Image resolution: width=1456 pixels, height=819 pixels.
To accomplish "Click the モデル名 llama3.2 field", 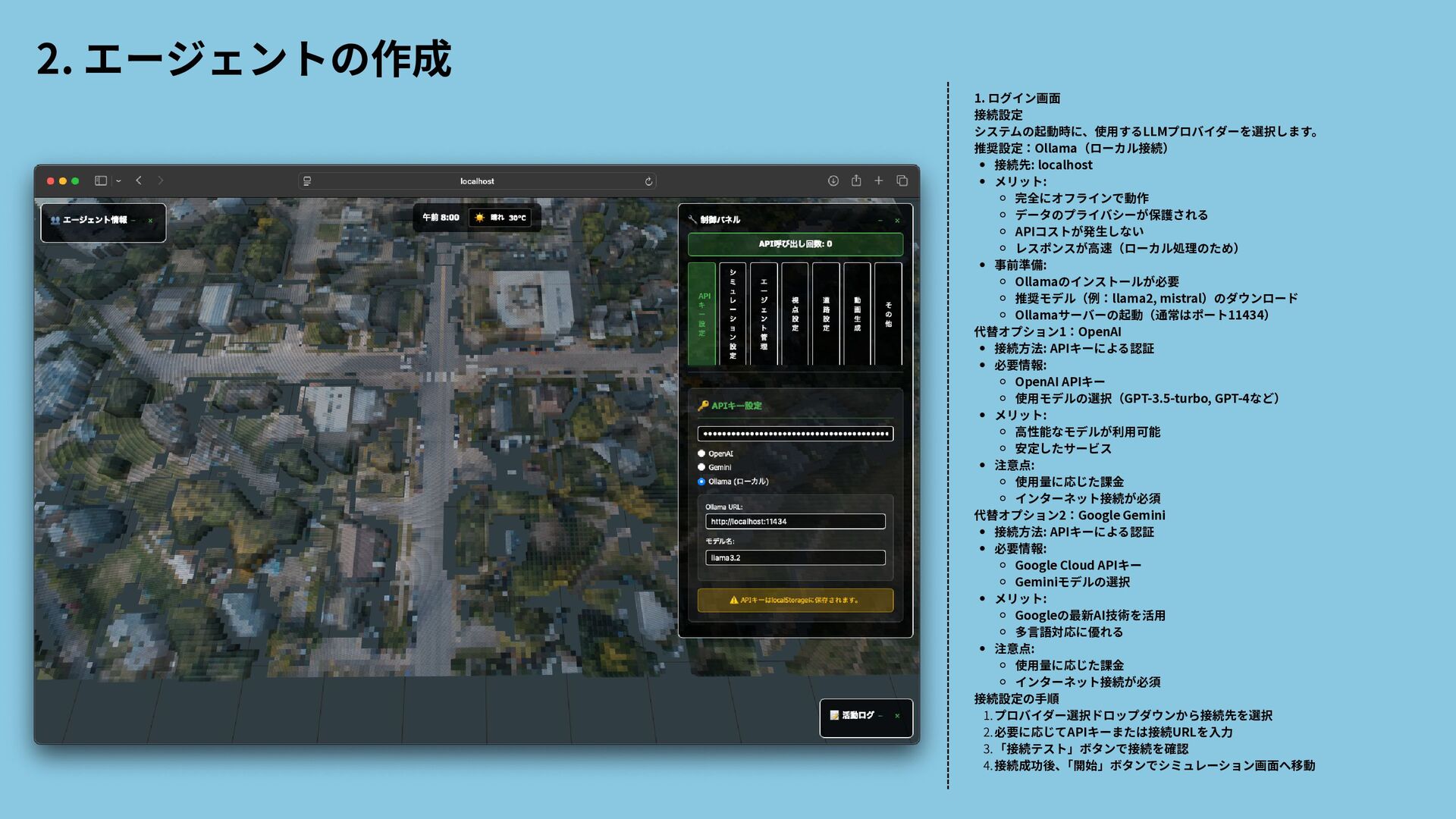I will click(x=795, y=558).
